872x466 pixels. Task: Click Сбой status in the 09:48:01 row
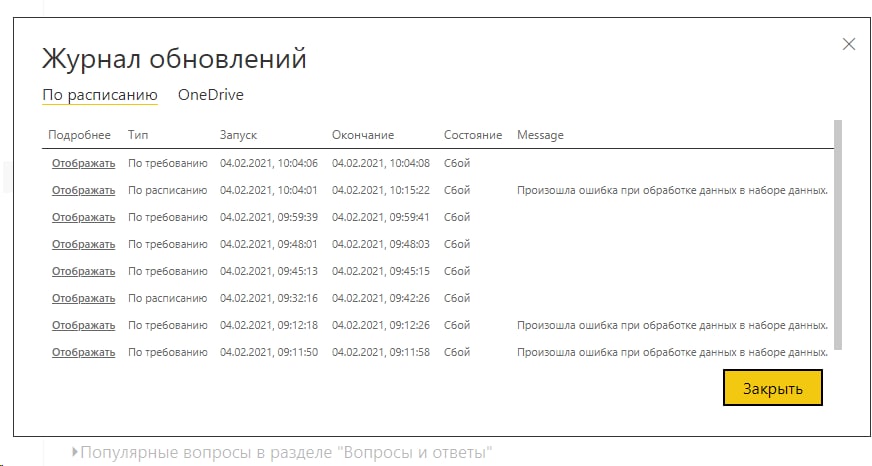point(457,244)
